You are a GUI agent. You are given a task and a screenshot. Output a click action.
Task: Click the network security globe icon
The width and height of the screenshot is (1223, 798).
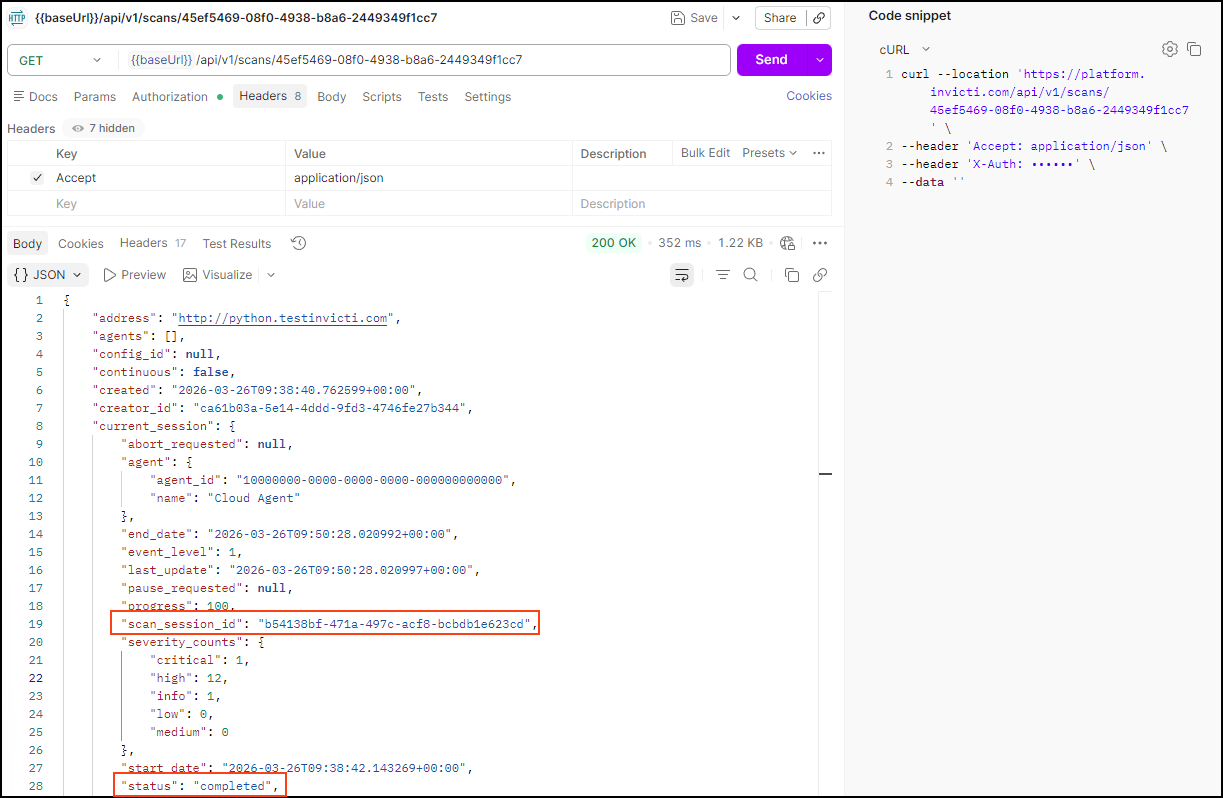pos(787,242)
